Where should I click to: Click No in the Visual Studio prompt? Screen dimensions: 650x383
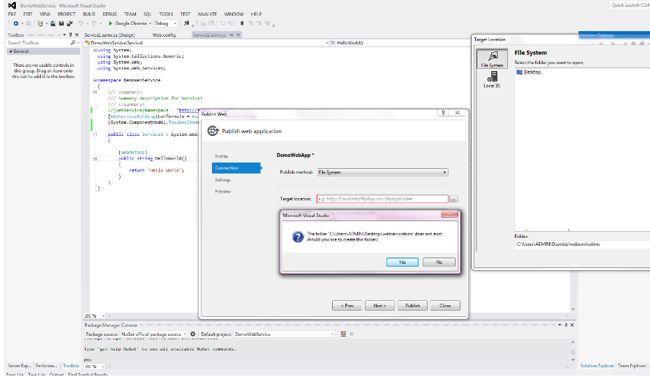(439, 262)
